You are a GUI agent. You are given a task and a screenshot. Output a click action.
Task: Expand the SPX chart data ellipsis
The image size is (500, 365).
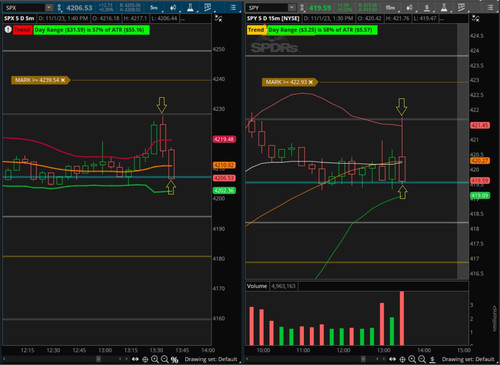[182, 19]
